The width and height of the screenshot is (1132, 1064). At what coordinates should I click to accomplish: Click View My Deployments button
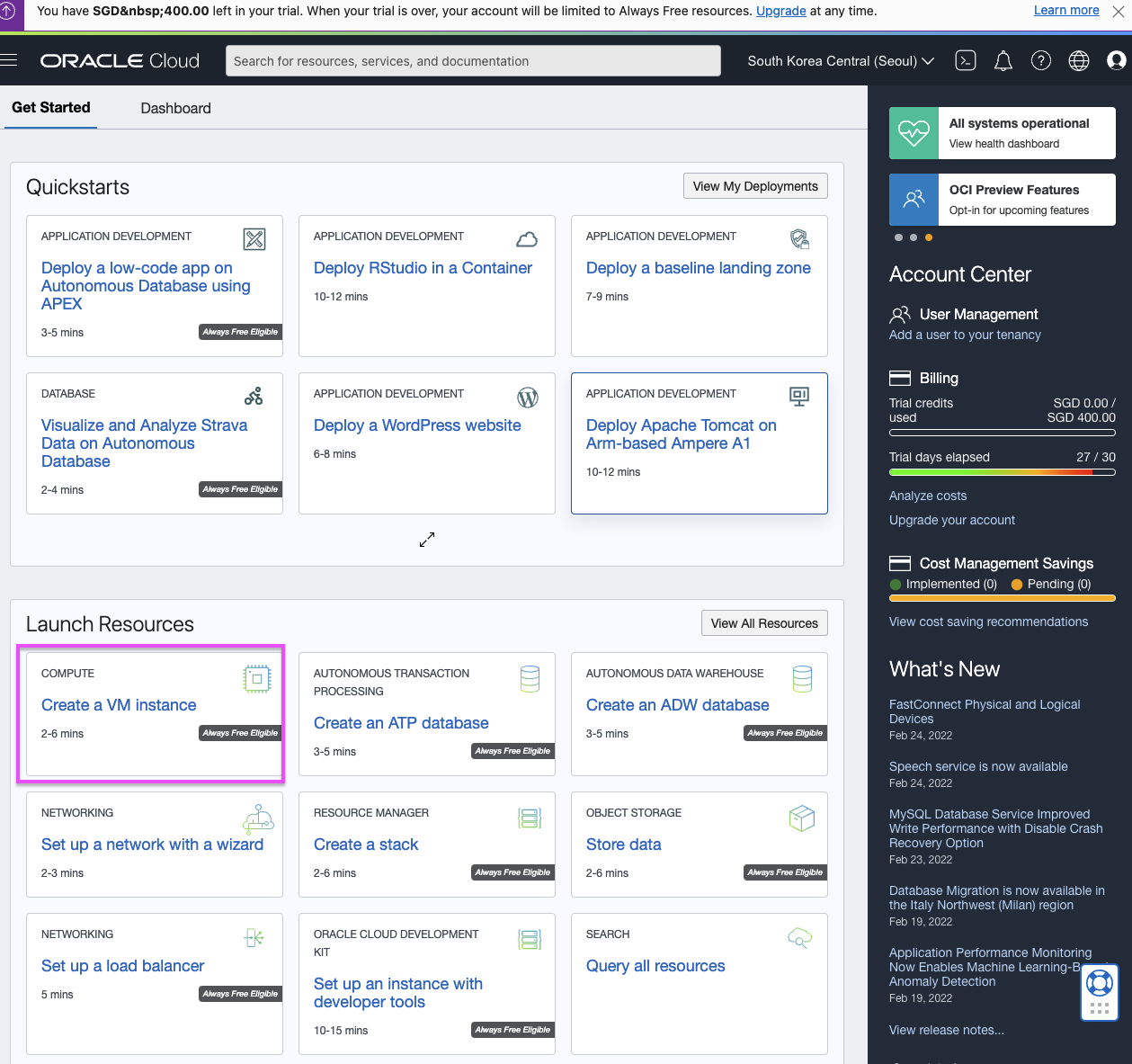tap(755, 186)
